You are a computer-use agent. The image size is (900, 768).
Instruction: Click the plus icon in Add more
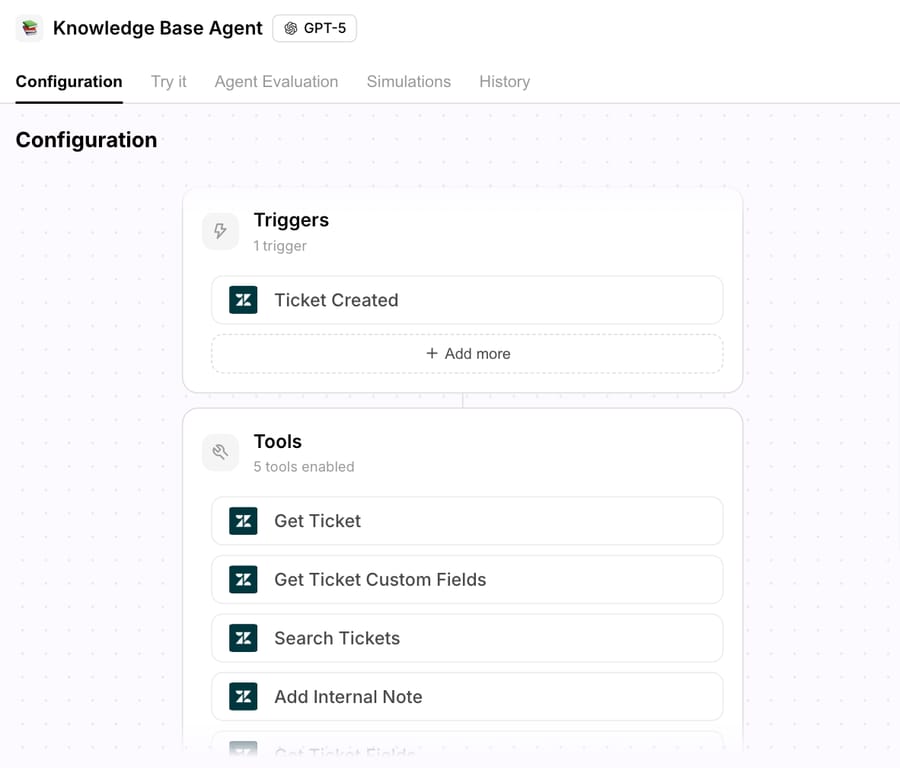click(x=432, y=353)
